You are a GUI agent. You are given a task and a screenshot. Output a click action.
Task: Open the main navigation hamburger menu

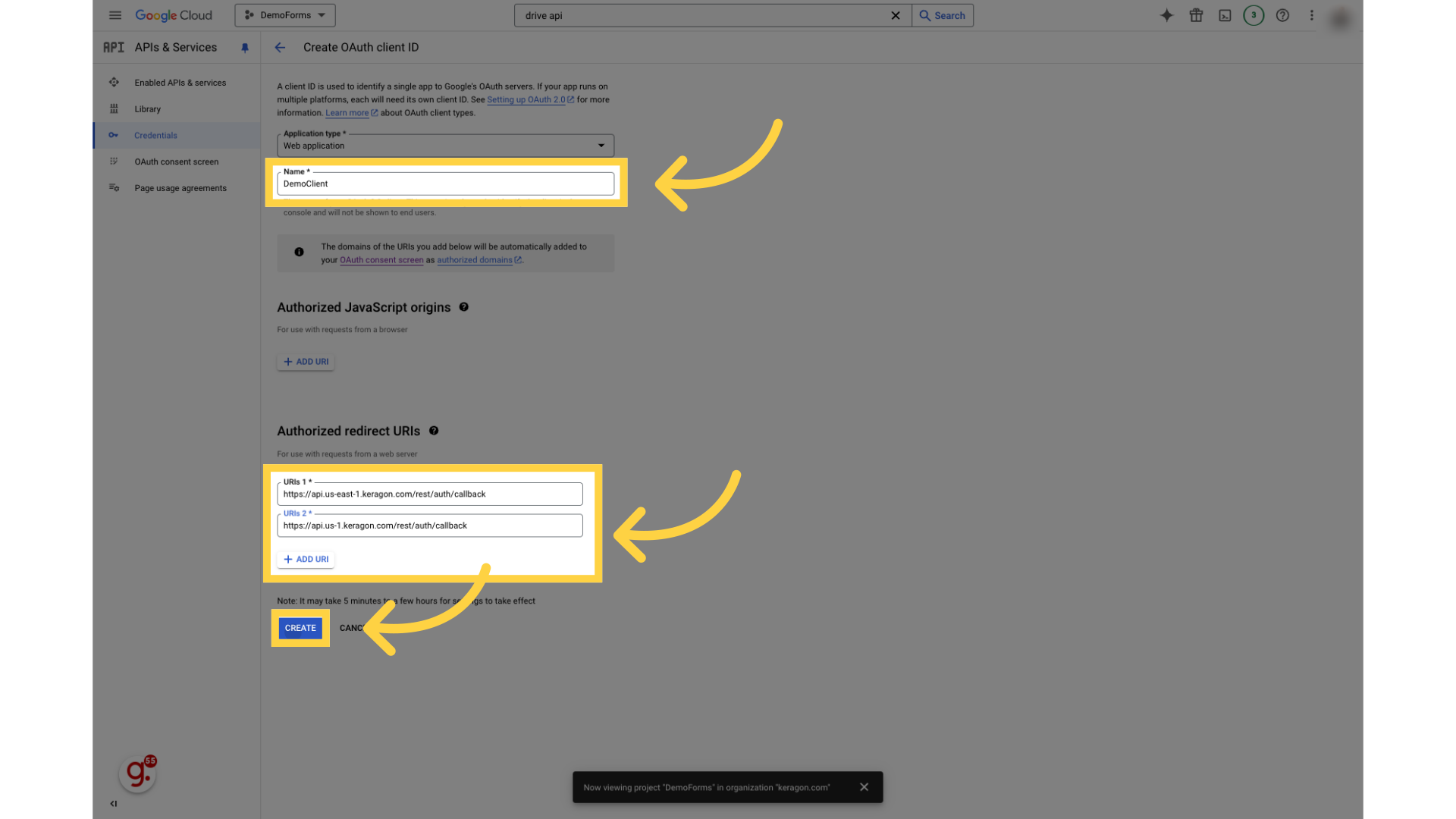click(x=115, y=15)
